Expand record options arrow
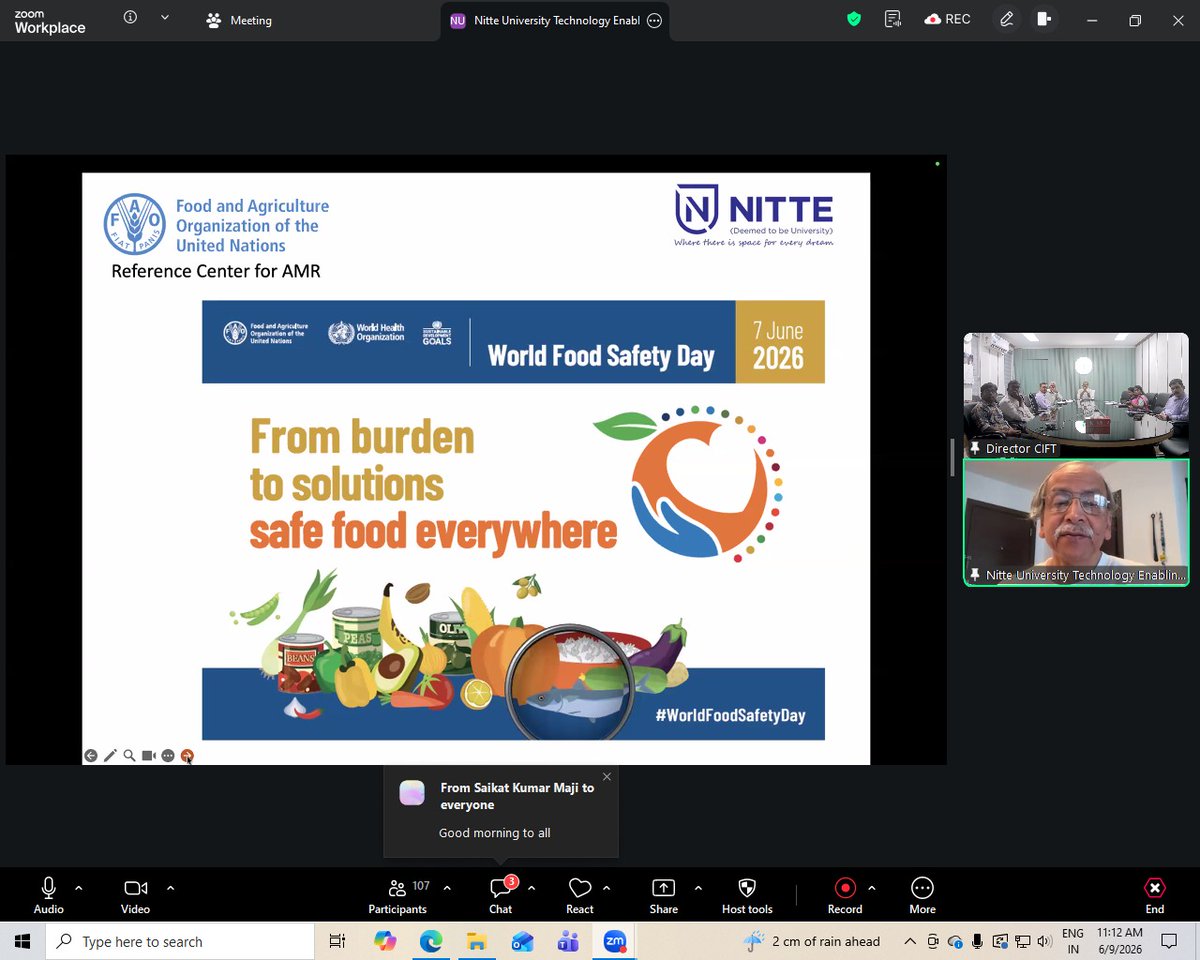1200x960 pixels. tap(871, 888)
